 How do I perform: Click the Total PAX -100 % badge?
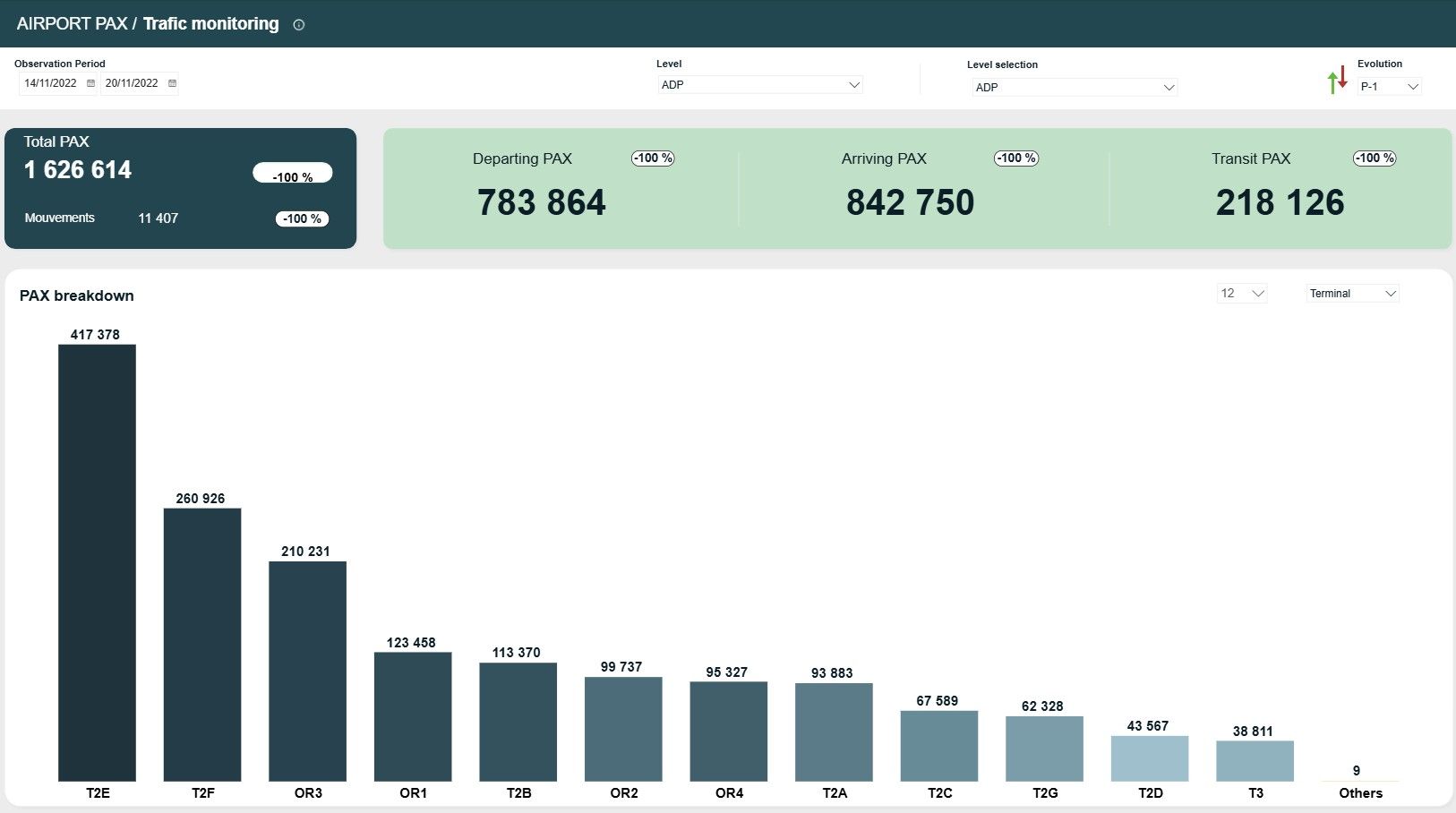tap(293, 174)
